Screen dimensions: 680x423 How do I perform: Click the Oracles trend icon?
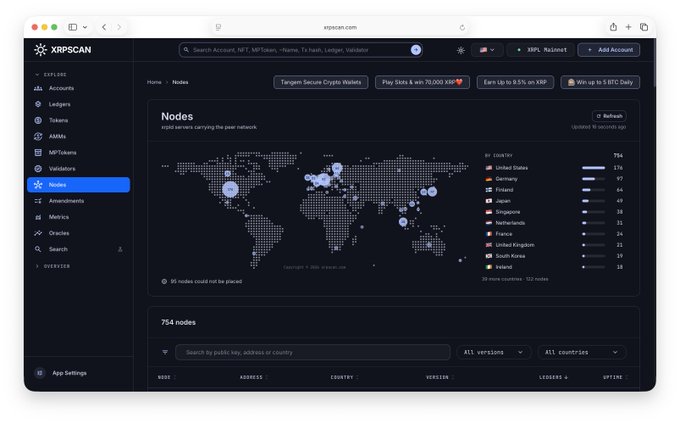pos(38,233)
